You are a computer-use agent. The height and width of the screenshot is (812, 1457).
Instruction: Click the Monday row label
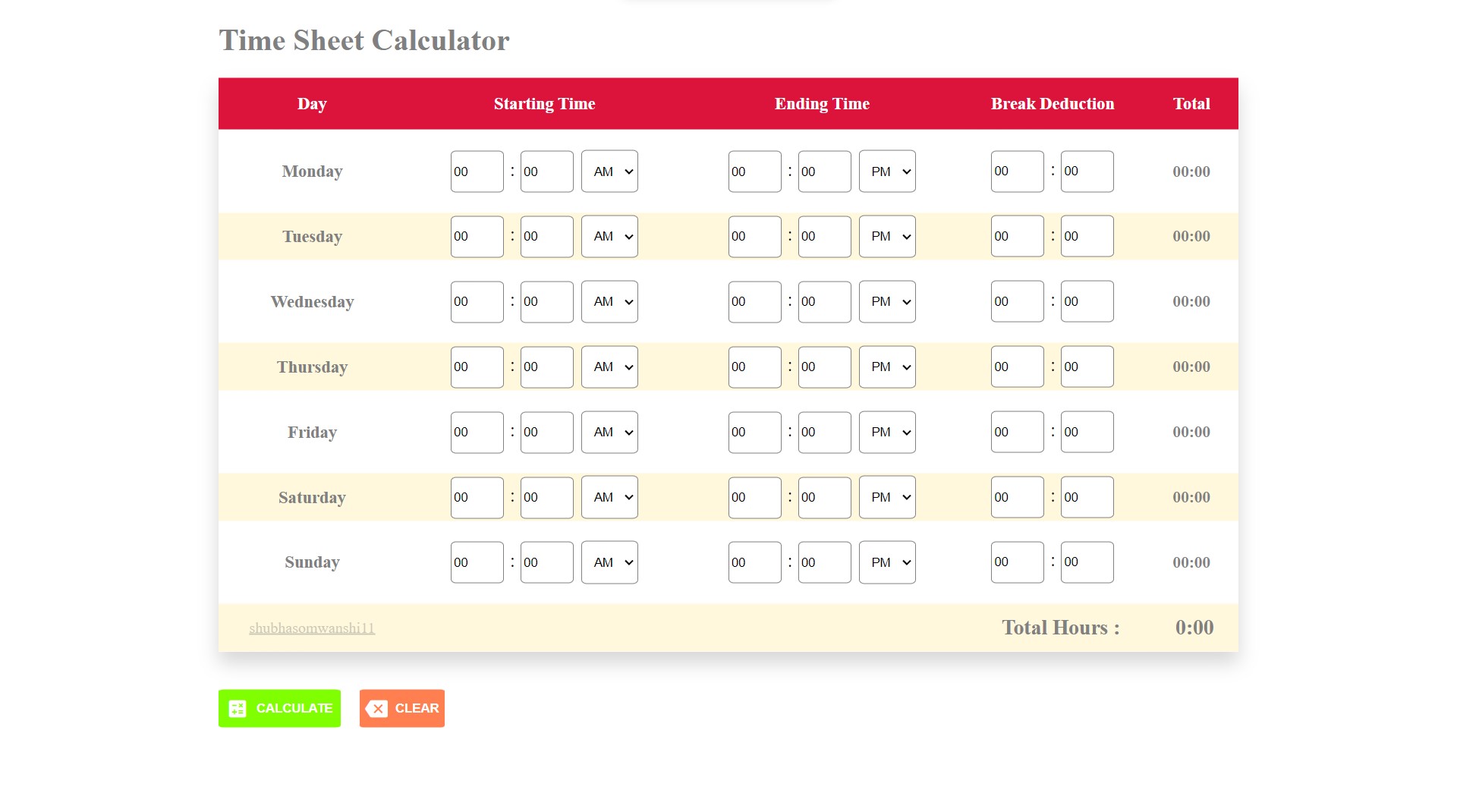312,172
